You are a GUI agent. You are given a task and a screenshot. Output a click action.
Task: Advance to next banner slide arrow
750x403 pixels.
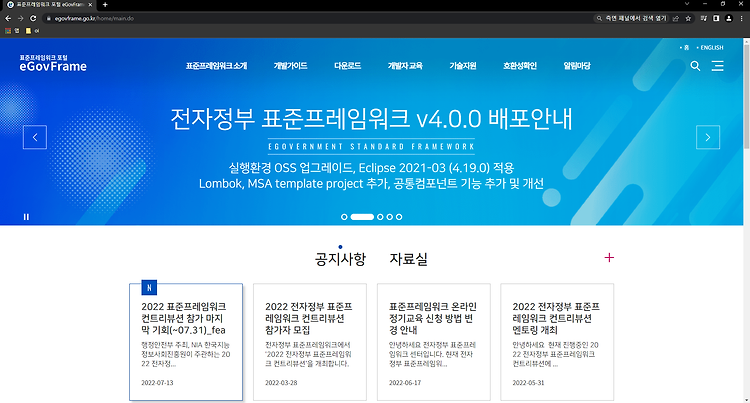(x=708, y=137)
